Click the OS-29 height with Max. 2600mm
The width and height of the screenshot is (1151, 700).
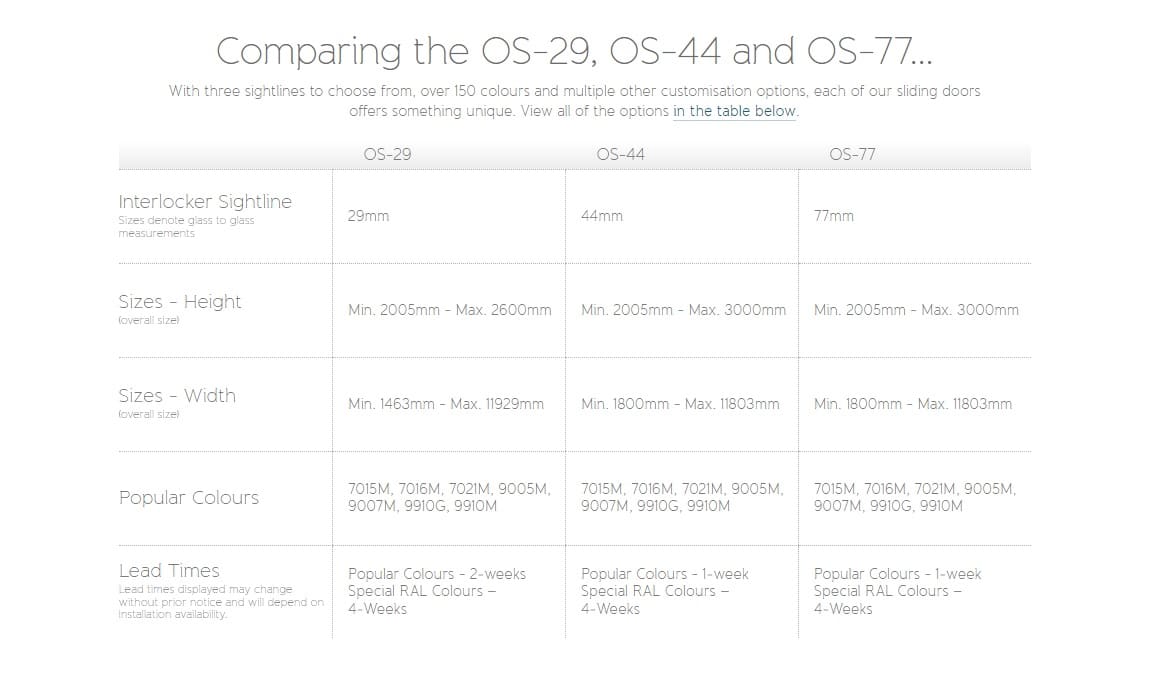pyautogui.click(x=449, y=310)
